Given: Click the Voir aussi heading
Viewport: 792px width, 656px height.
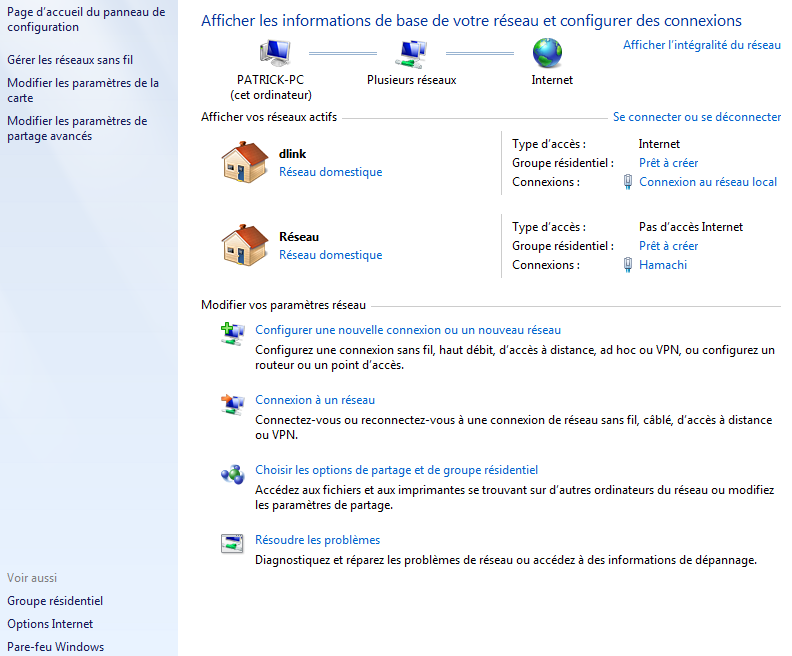Looking at the screenshot, I should click(x=32, y=578).
